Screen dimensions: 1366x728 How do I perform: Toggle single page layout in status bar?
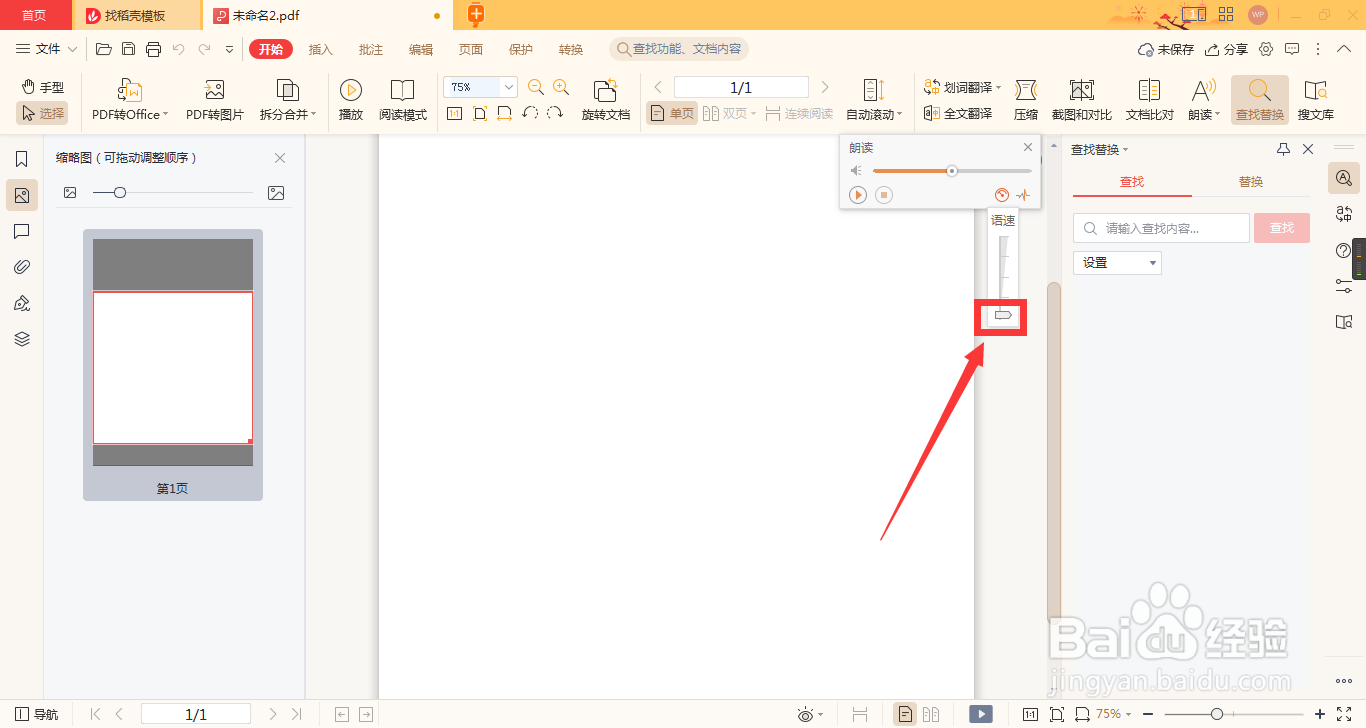click(904, 714)
